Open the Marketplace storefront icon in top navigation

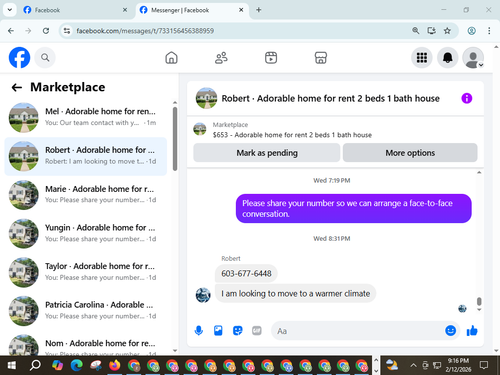tap(321, 58)
